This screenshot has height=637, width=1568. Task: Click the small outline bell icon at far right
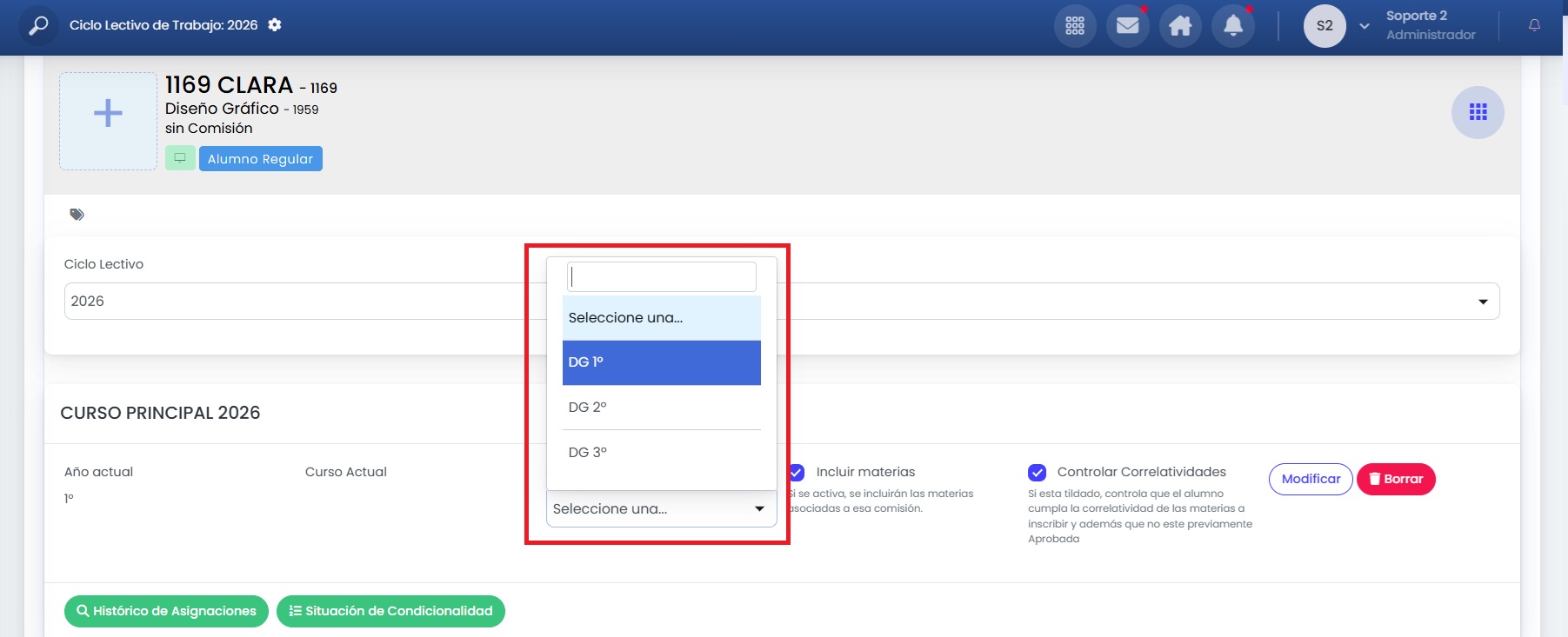[1534, 25]
